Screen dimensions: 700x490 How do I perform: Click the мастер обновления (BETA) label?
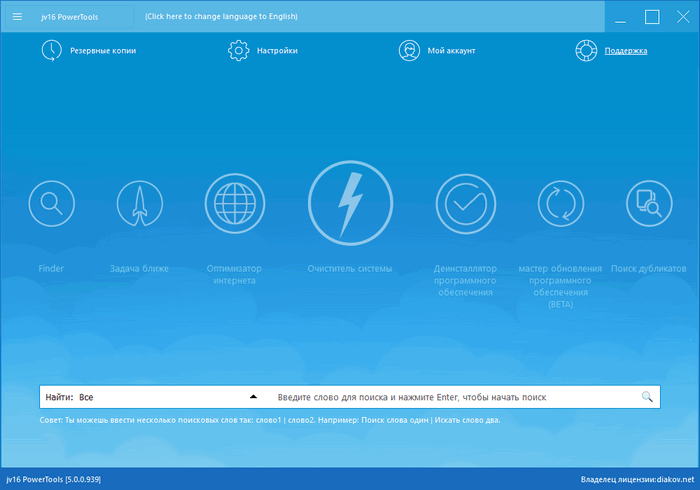tap(560, 286)
